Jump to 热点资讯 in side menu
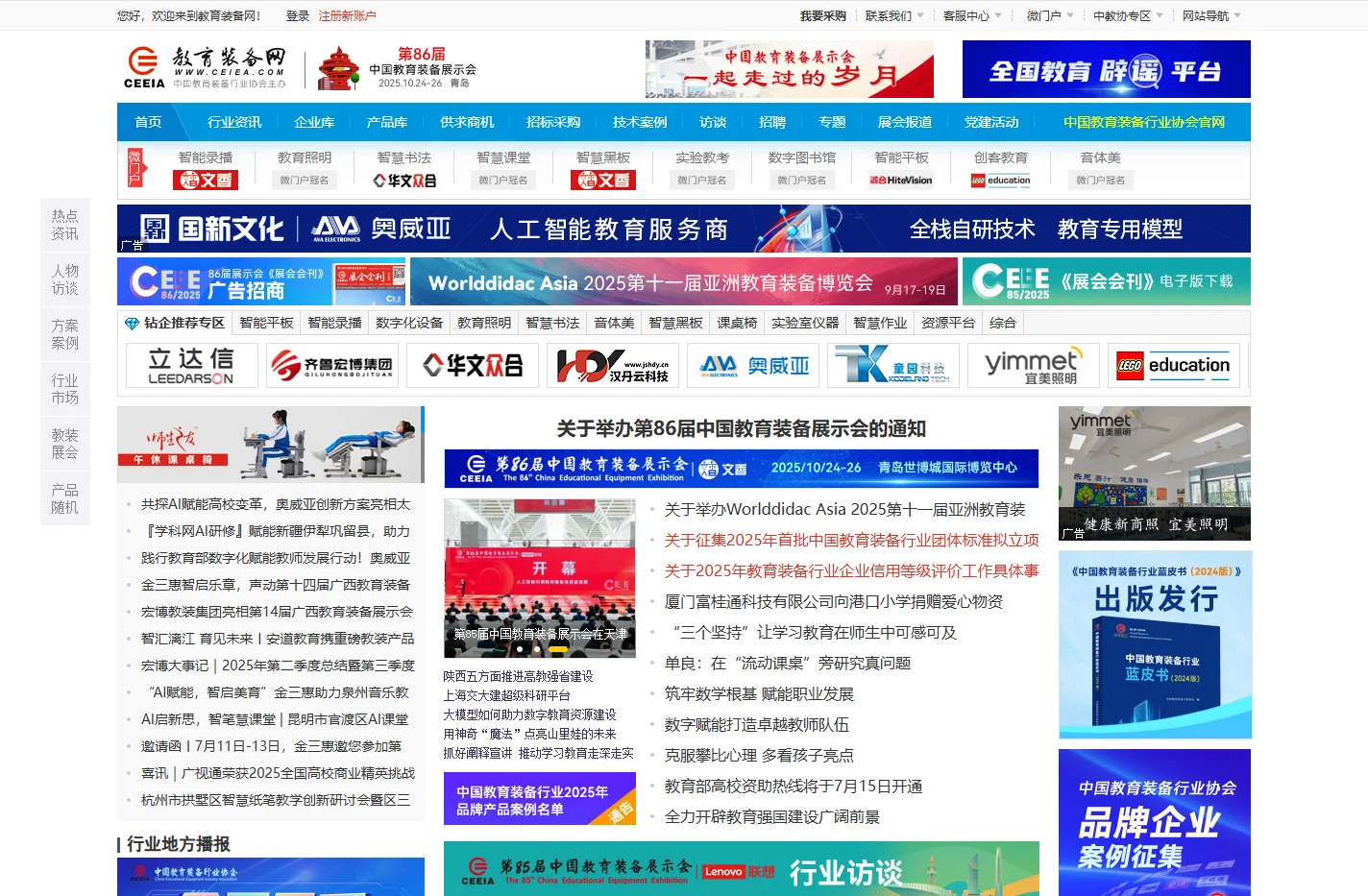 [65, 225]
